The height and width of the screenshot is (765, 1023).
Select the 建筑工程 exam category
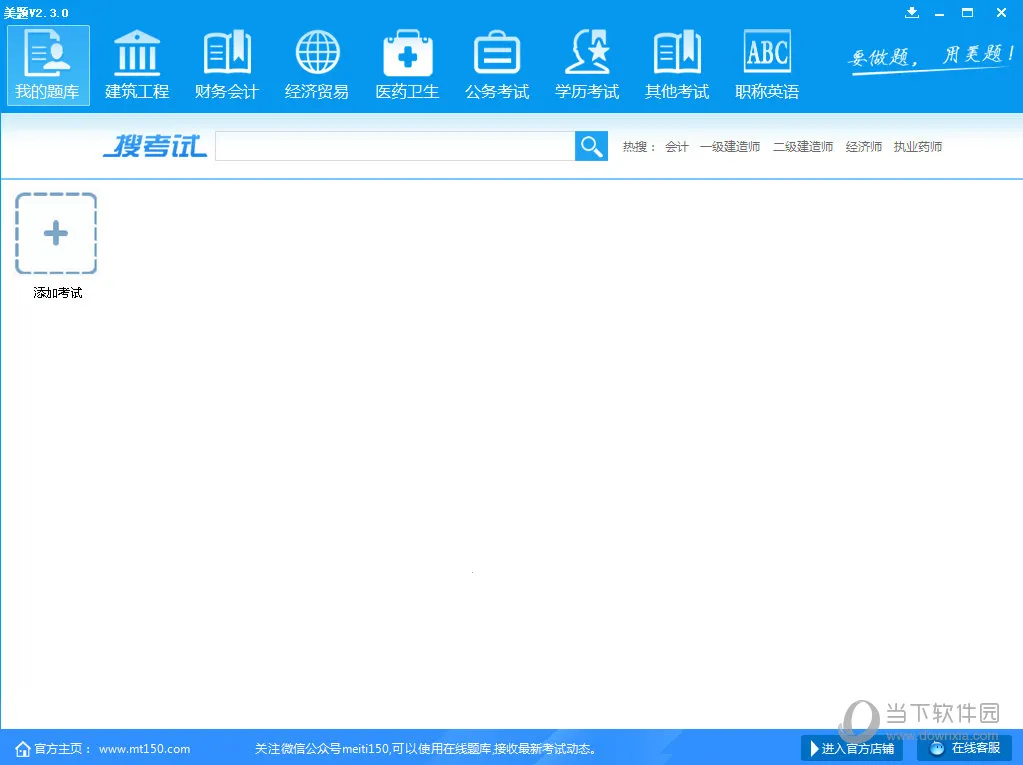pos(136,63)
